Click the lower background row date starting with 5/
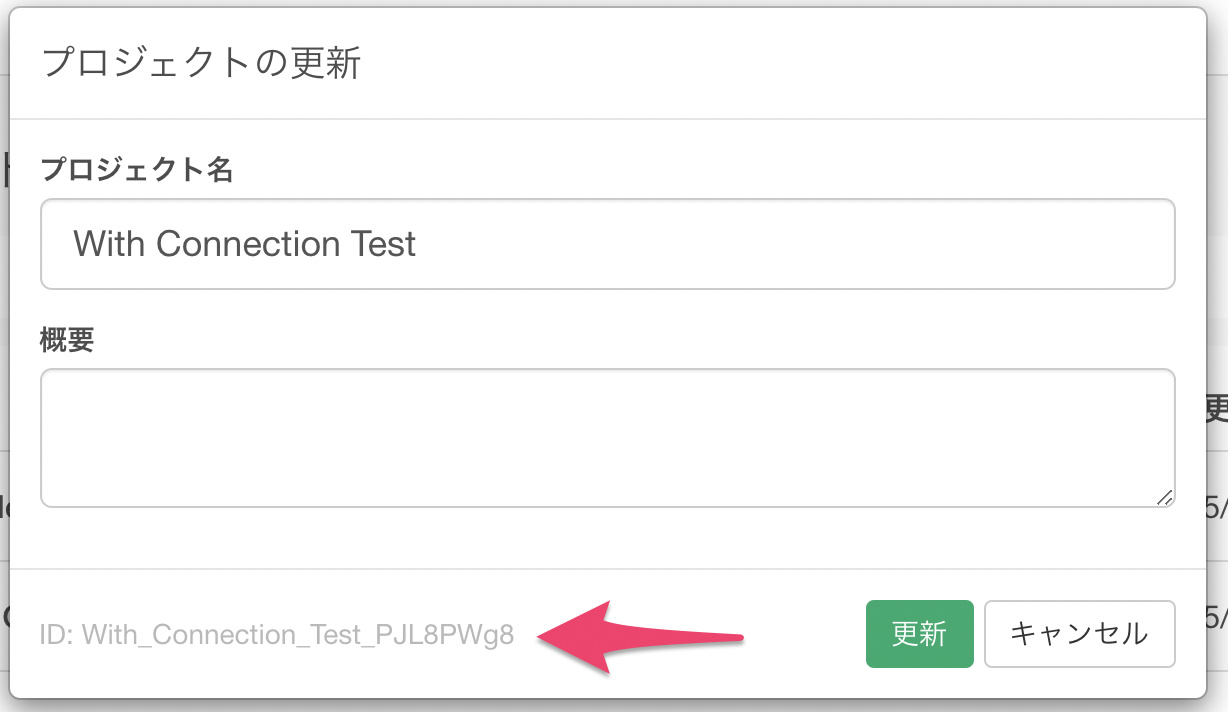Screen dimensions: 1228x712 (x=1217, y=616)
